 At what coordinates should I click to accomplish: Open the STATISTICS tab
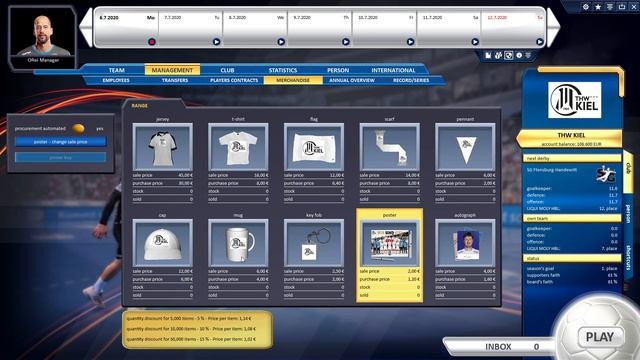click(283, 70)
